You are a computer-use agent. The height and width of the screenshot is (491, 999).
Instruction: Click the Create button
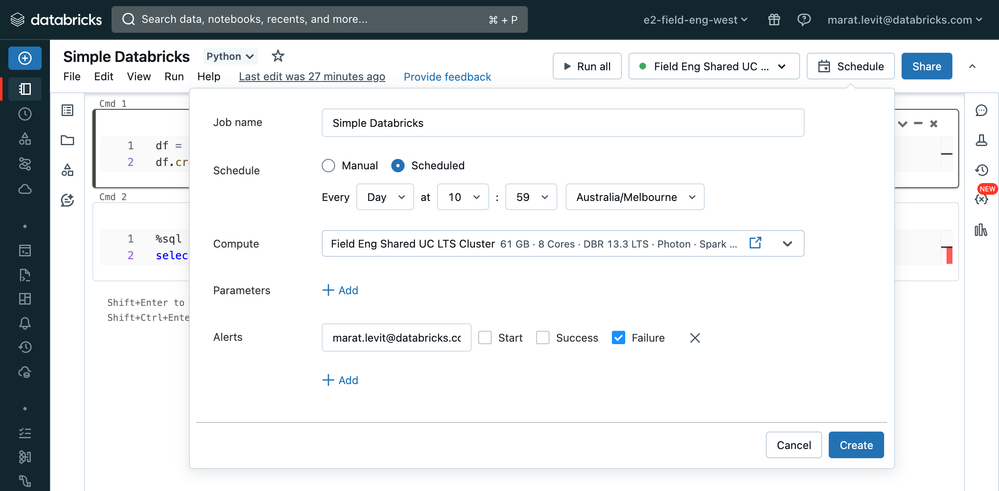856,445
